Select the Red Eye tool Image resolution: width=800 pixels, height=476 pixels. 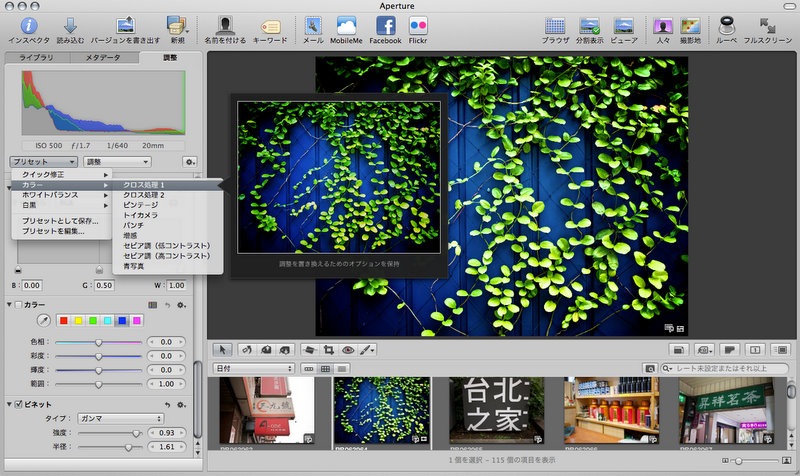(x=347, y=349)
